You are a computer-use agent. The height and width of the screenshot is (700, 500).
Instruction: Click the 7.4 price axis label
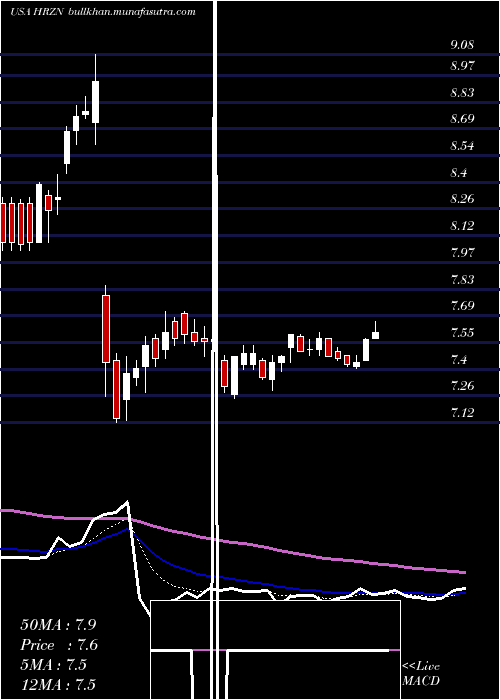coord(459,359)
